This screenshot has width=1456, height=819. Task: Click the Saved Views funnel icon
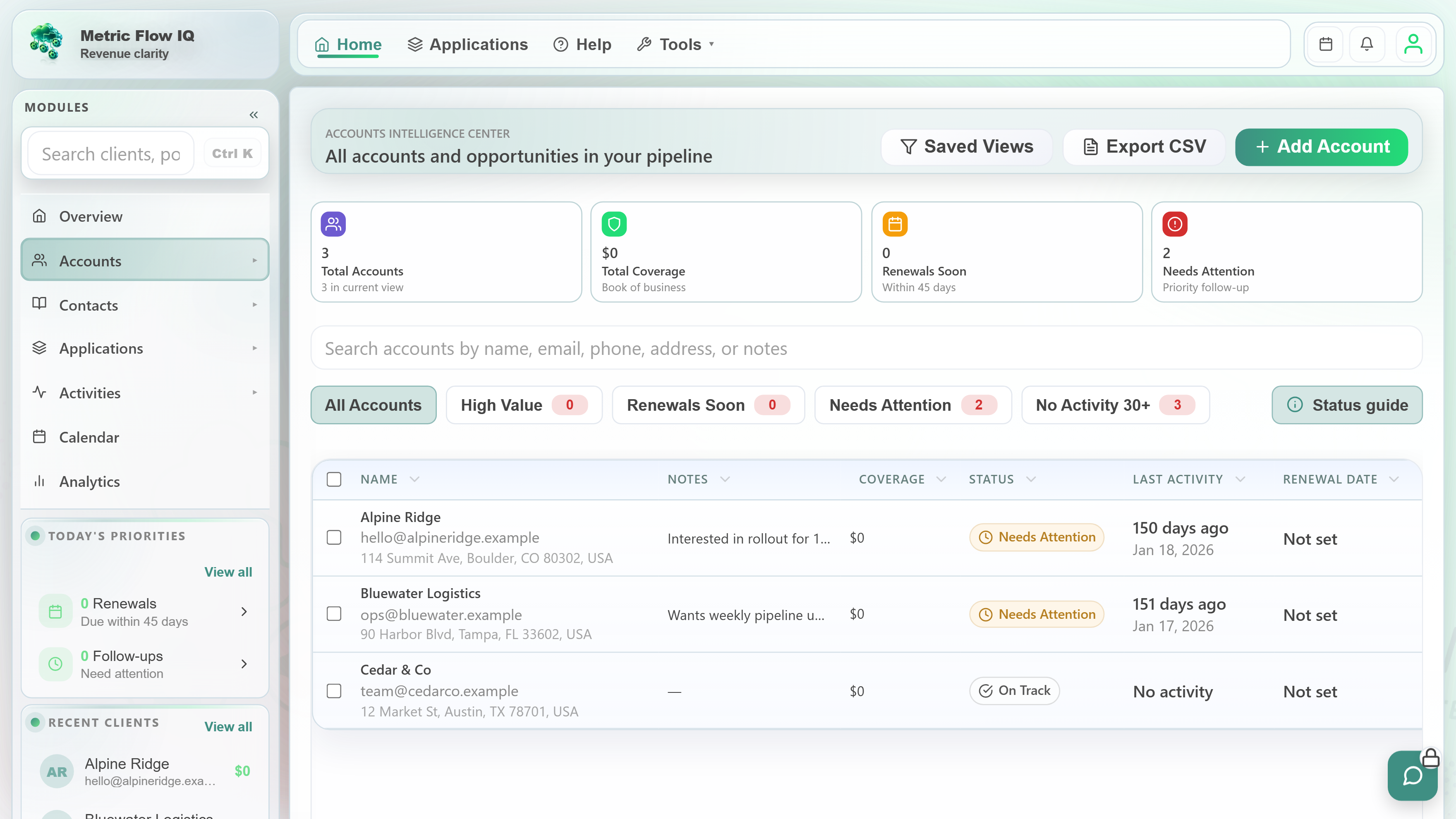coord(908,146)
